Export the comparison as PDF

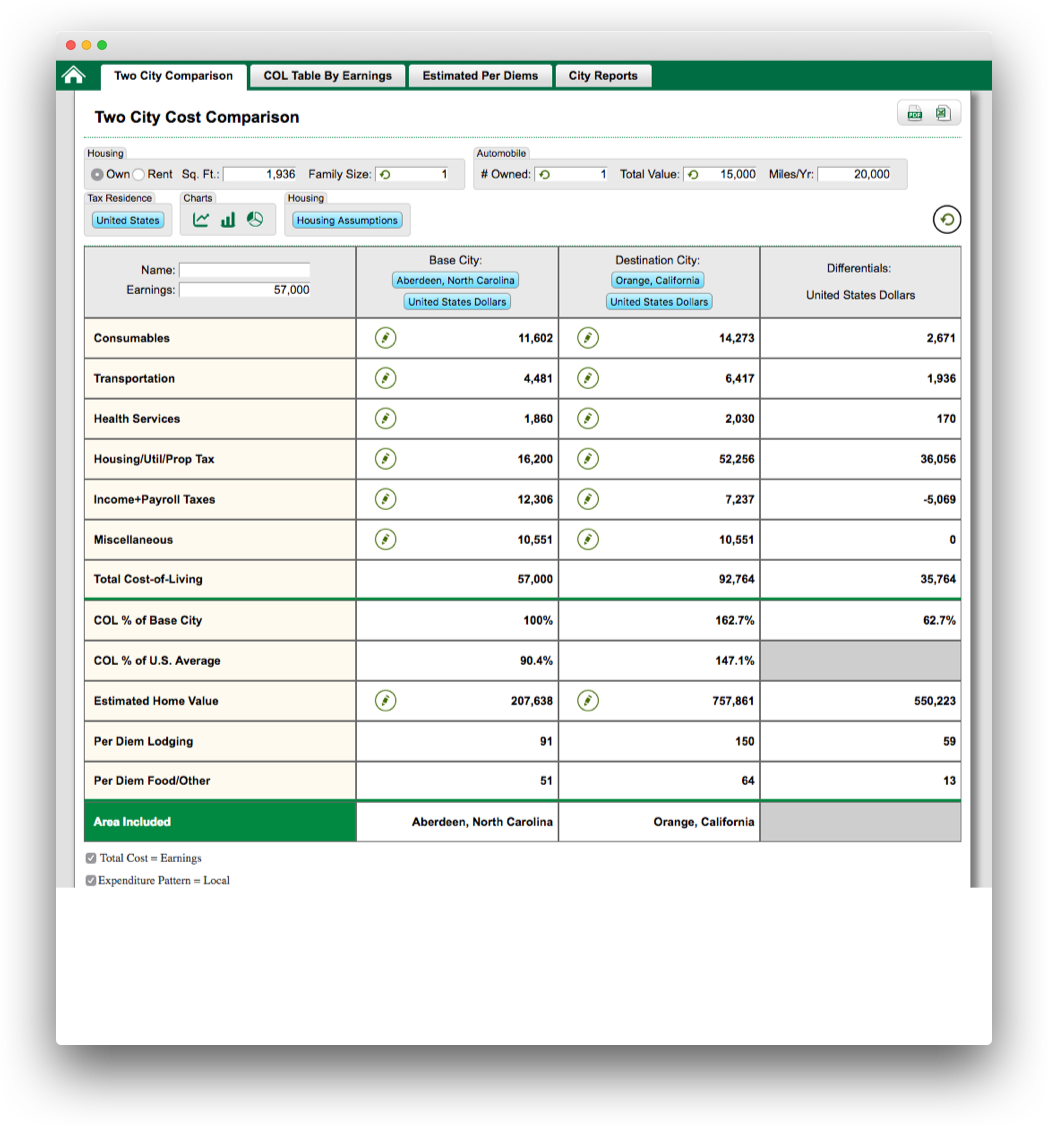pyautogui.click(x=914, y=113)
